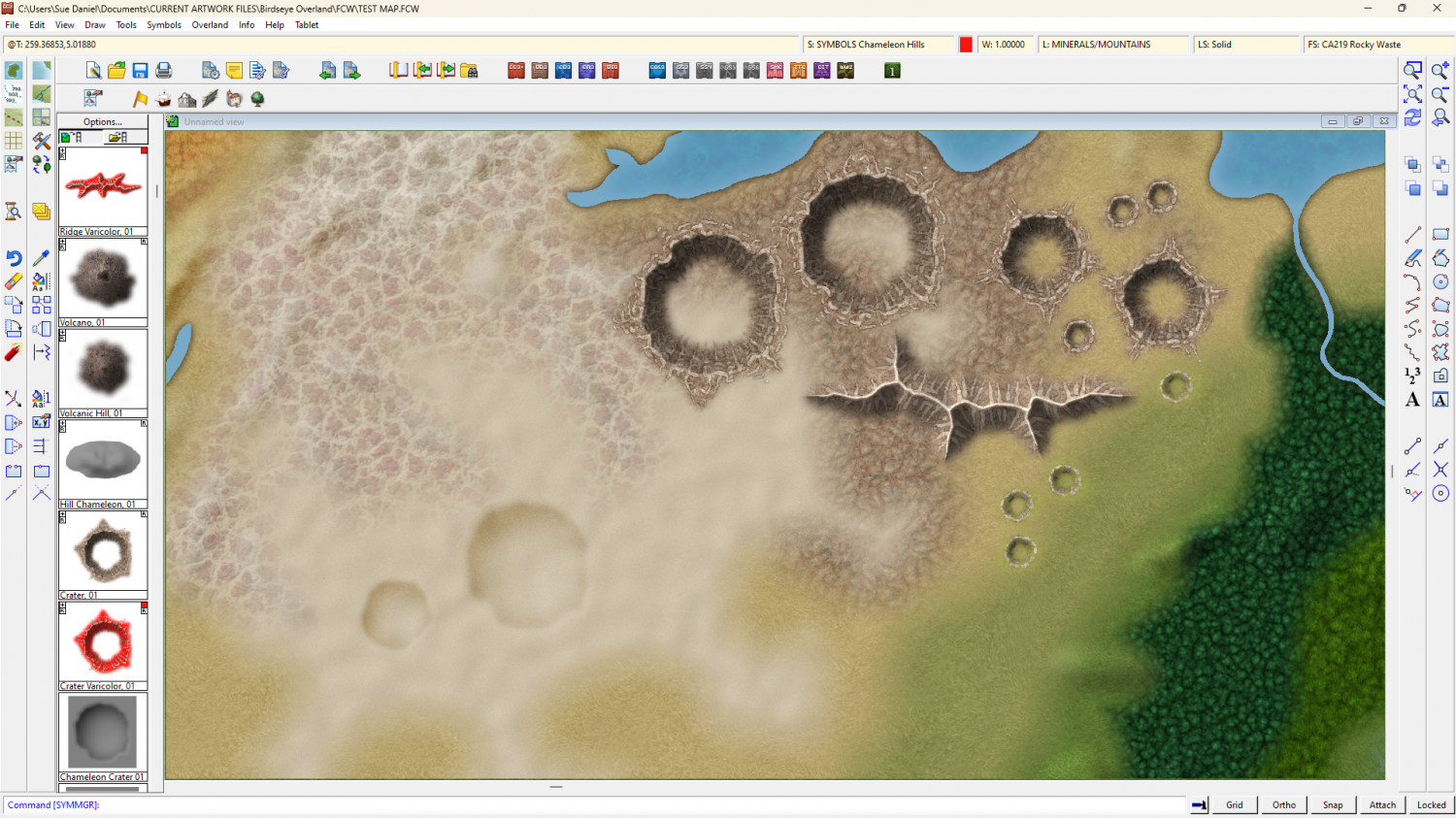
Task: Open the Symbols menu
Action: tap(164, 25)
